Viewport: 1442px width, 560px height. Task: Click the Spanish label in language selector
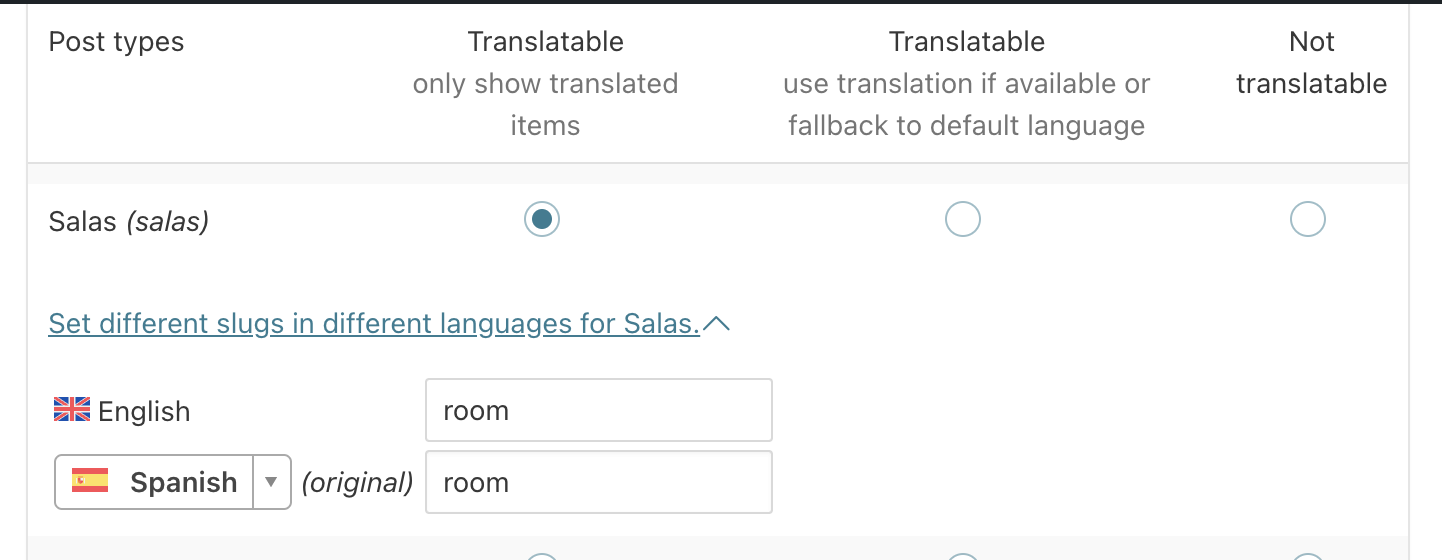(184, 482)
